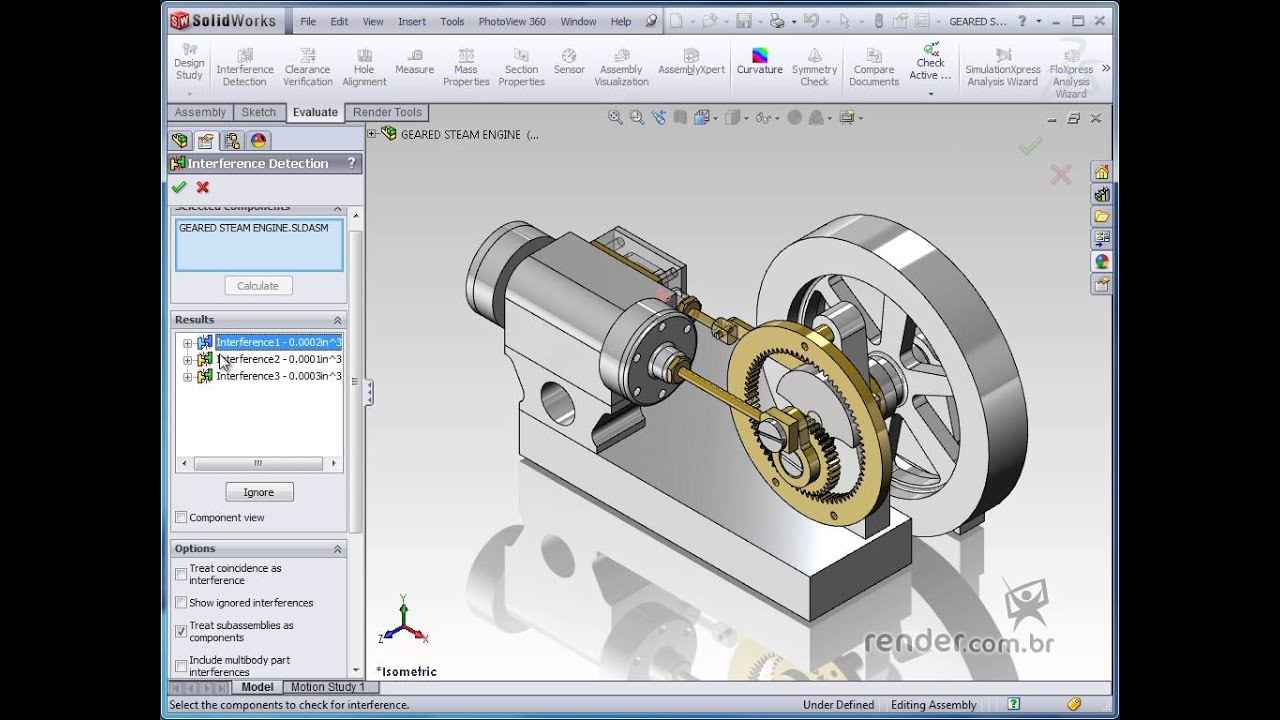Launch AssemblyXpert
Image resolution: width=1280 pixels, height=720 pixels.
[691, 62]
